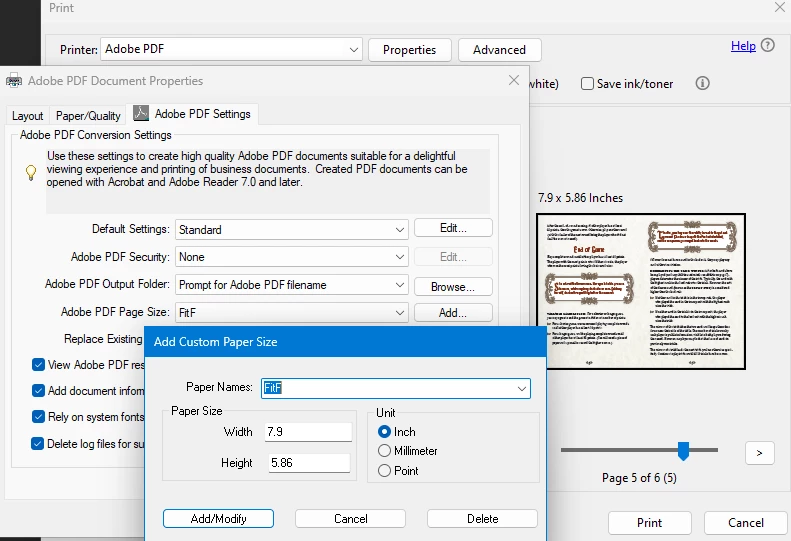Screen dimensions: 791x541
Task: Click the printer icon in Adobe PDF Document Properties title
Action: pos(14,80)
